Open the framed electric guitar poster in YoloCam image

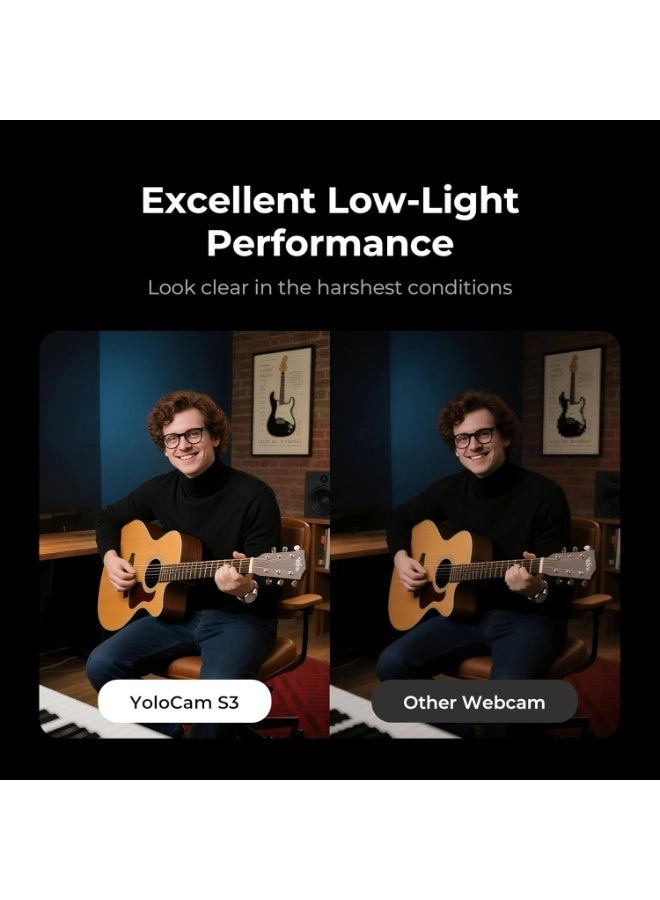pos(284,401)
